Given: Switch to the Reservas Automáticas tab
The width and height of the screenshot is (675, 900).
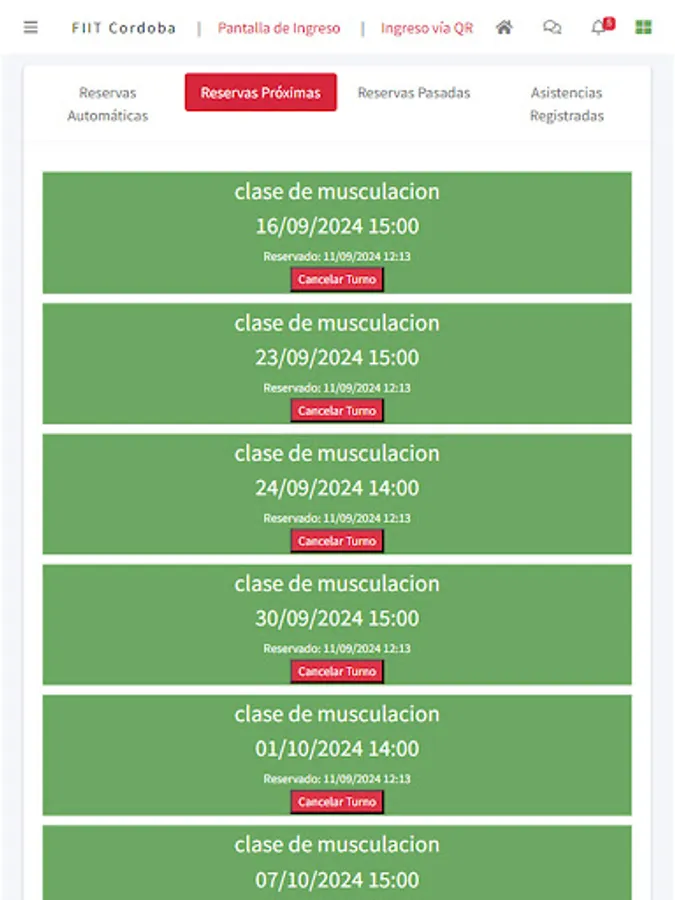Looking at the screenshot, I should 107,105.
